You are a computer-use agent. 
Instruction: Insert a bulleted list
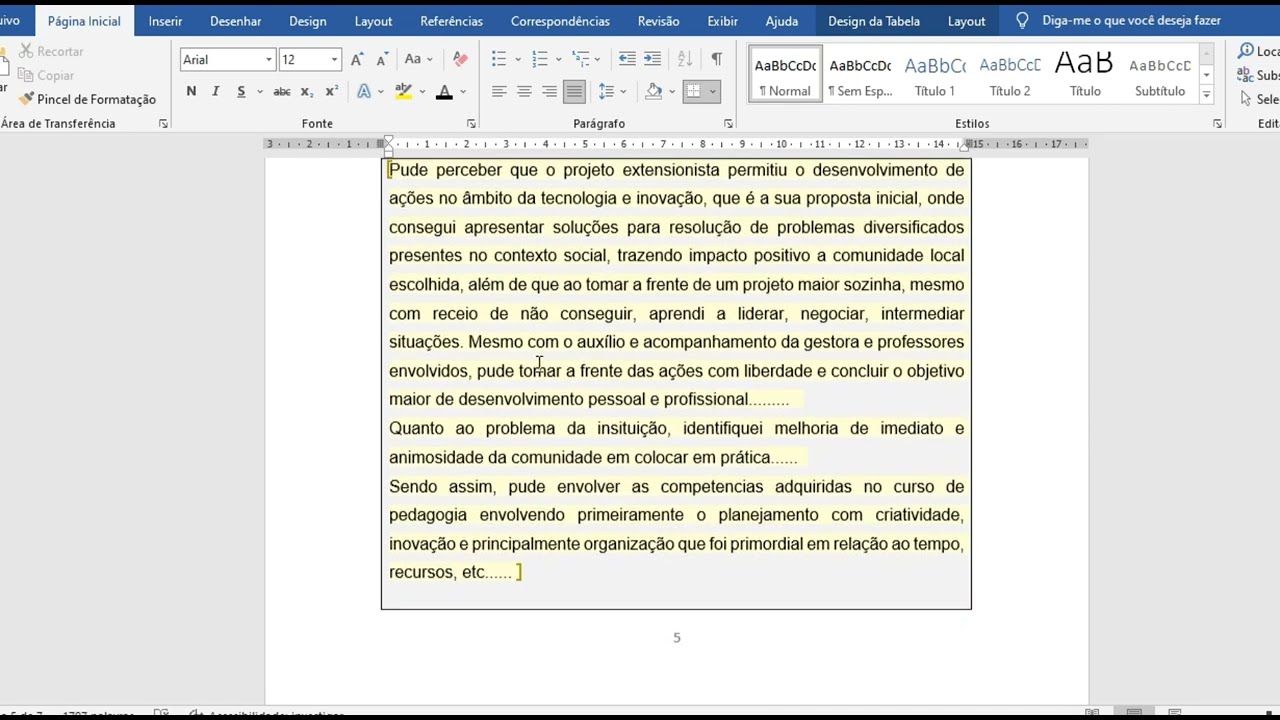(x=499, y=60)
